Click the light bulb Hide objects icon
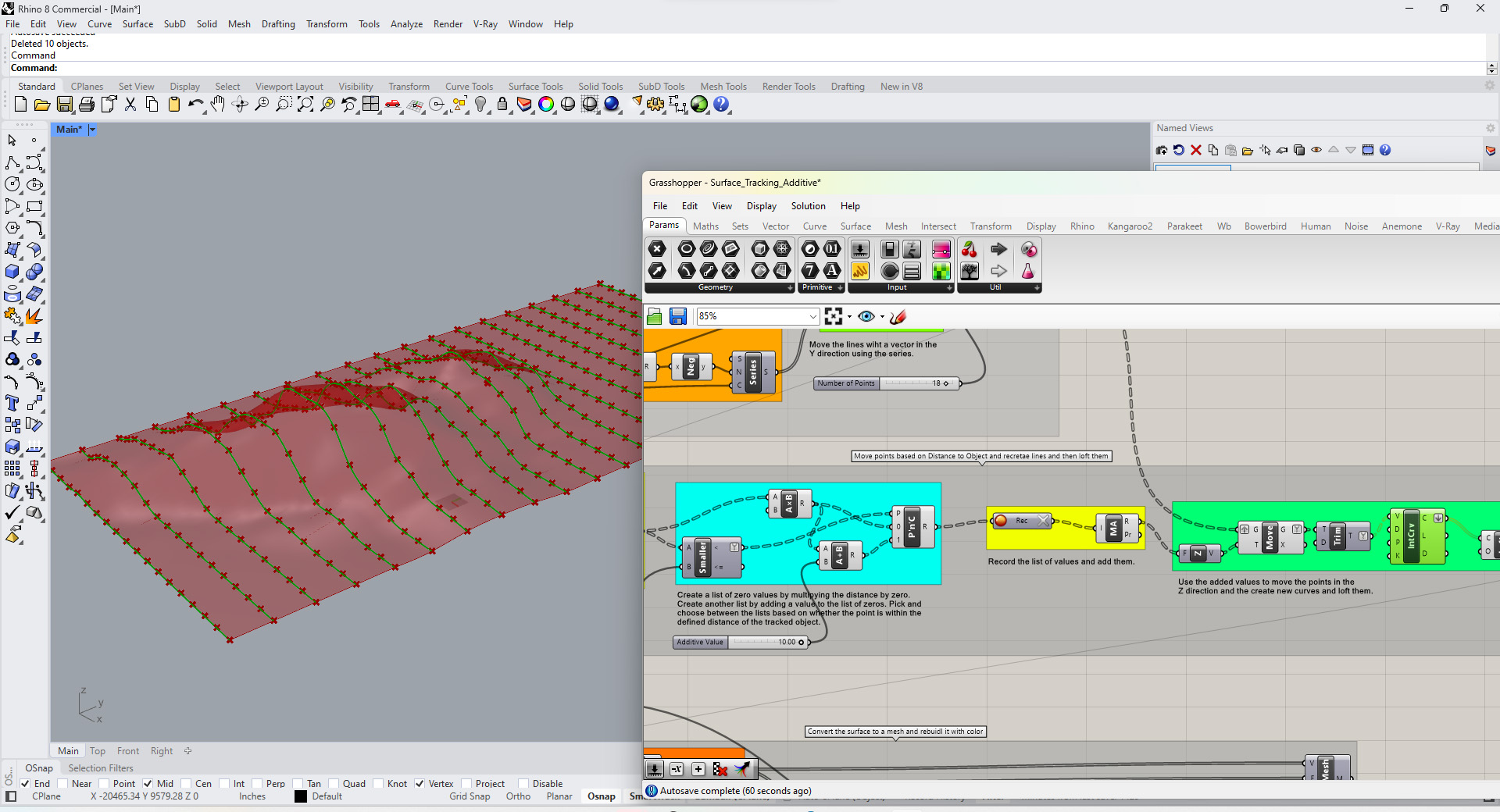 click(x=480, y=105)
